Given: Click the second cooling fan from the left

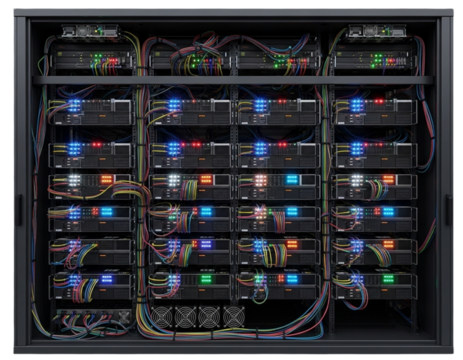Looking at the screenshot, I should coord(185,317).
